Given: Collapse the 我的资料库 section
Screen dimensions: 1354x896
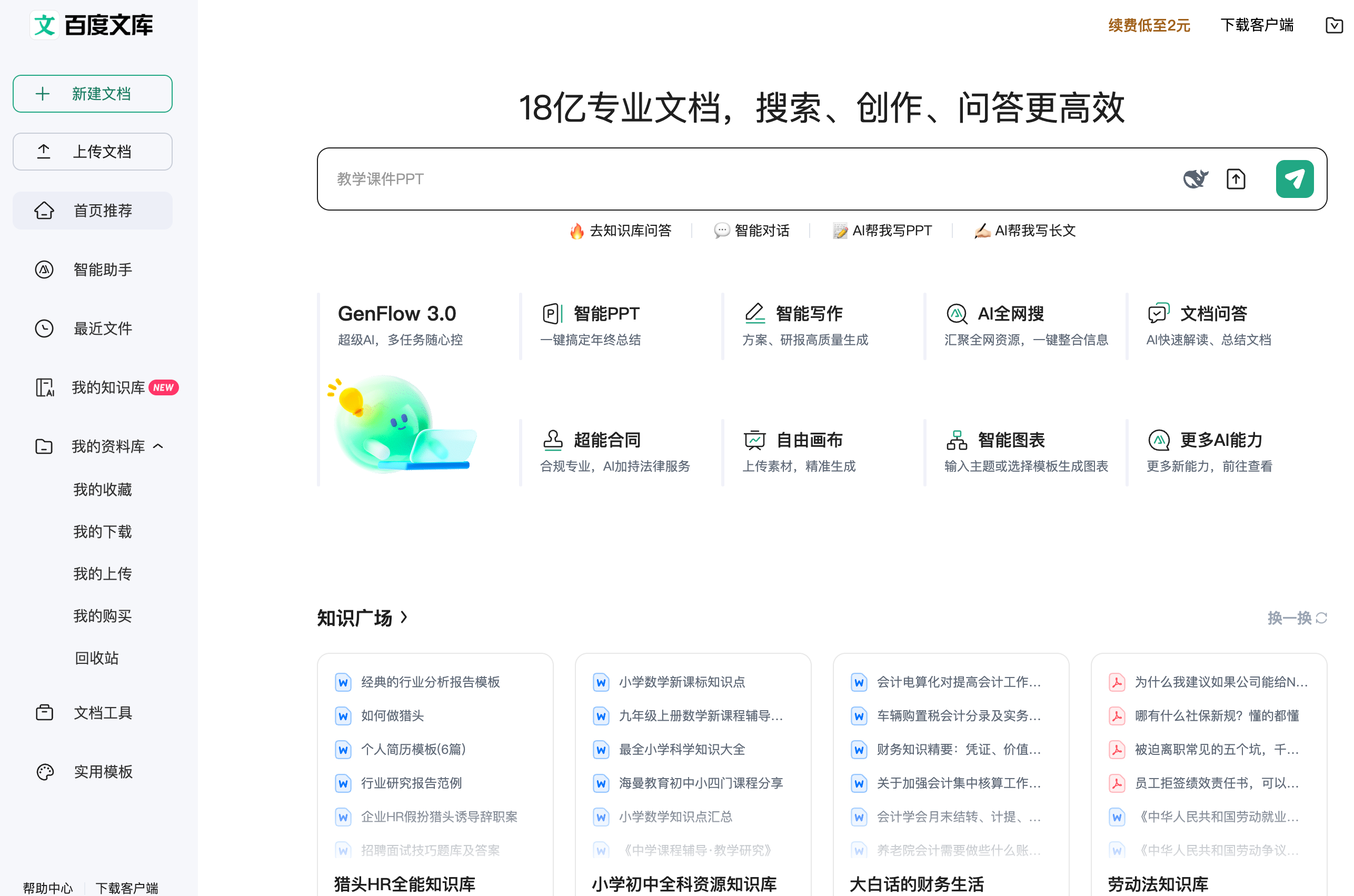Looking at the screenshot, I should (159, 446).
